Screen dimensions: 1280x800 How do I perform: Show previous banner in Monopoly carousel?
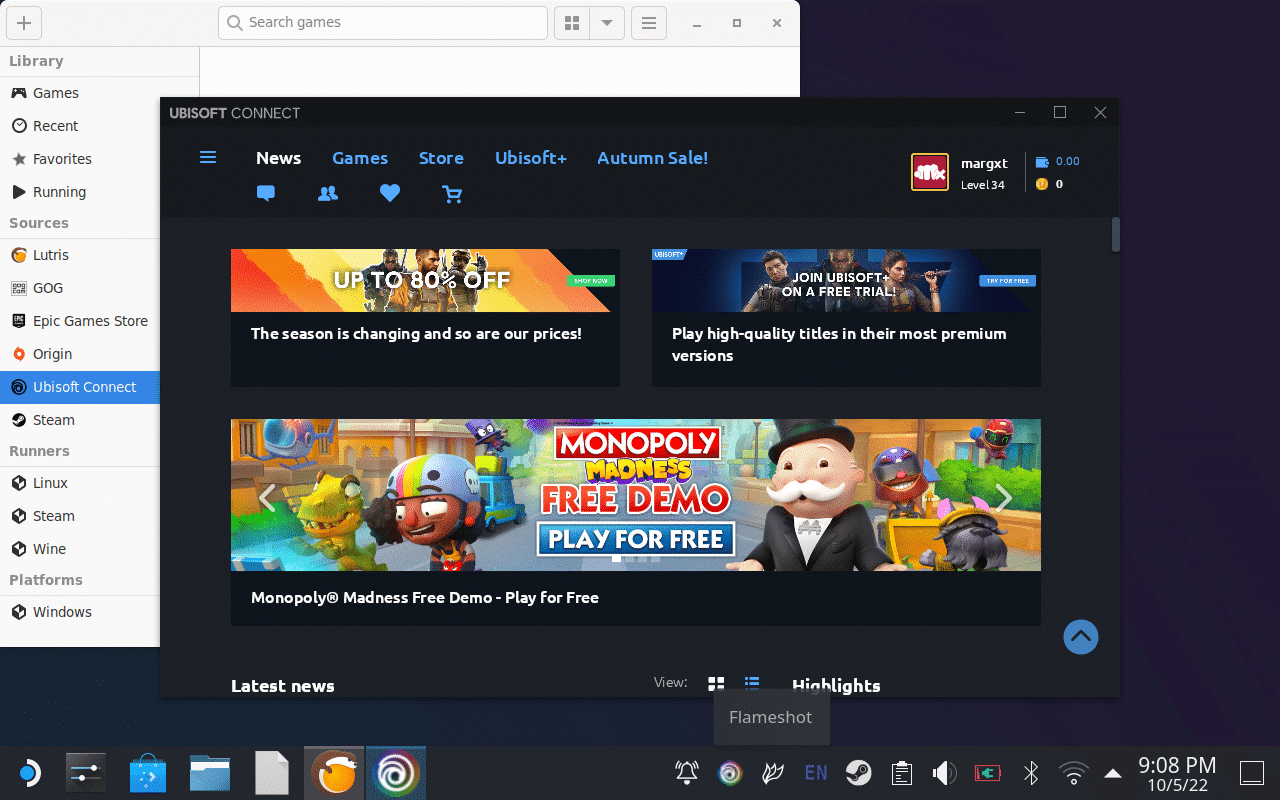click(x=266, y=497)
